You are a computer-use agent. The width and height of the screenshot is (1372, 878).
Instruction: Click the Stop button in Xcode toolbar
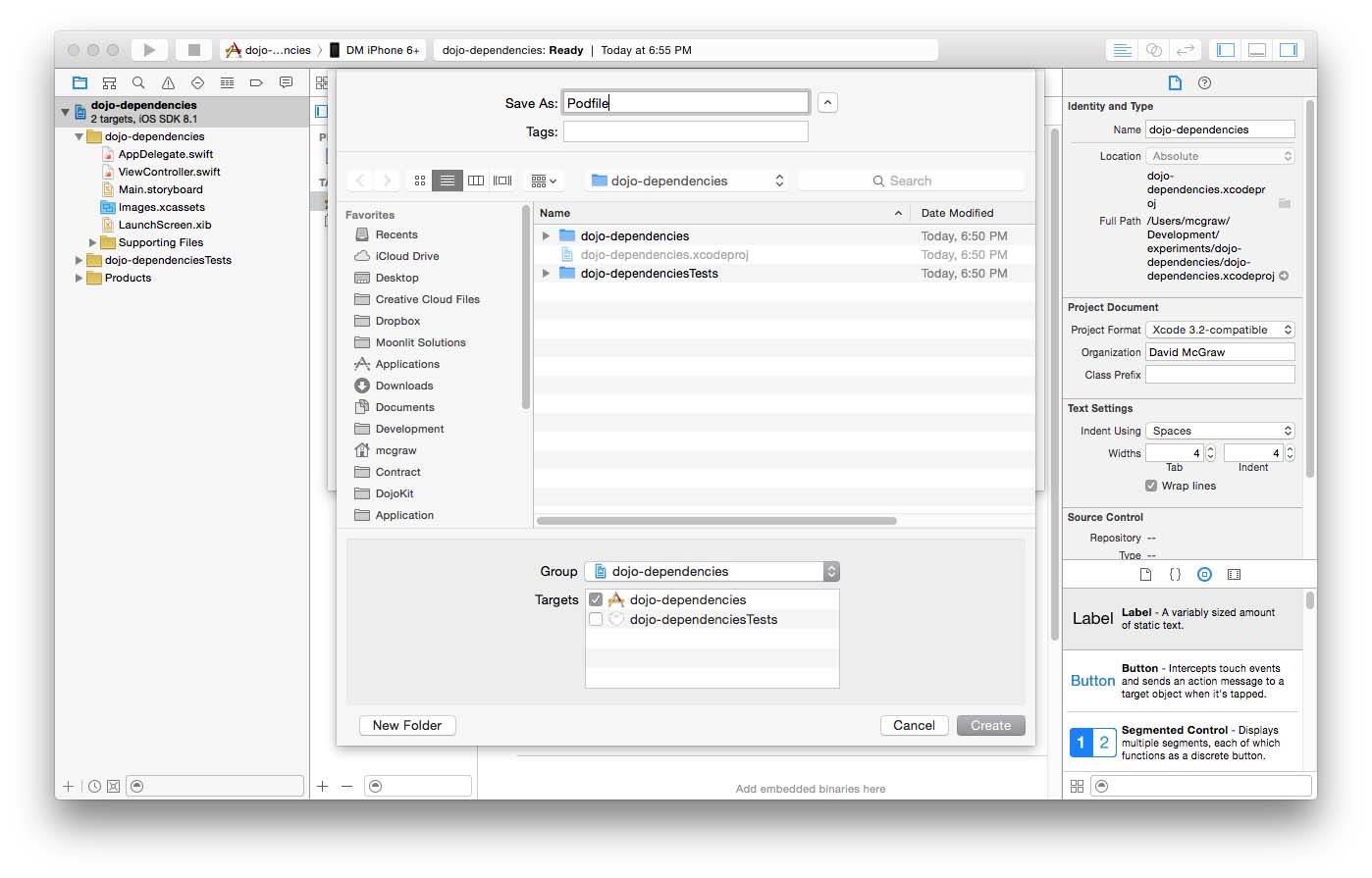pos(194,50)
